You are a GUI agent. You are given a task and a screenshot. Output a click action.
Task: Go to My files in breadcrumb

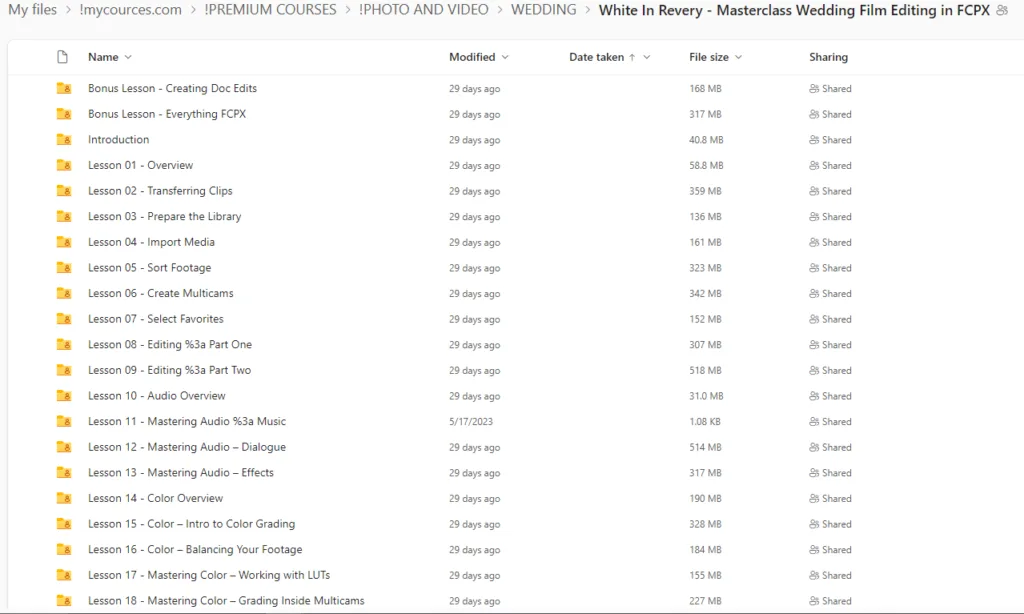click(32, 10)
